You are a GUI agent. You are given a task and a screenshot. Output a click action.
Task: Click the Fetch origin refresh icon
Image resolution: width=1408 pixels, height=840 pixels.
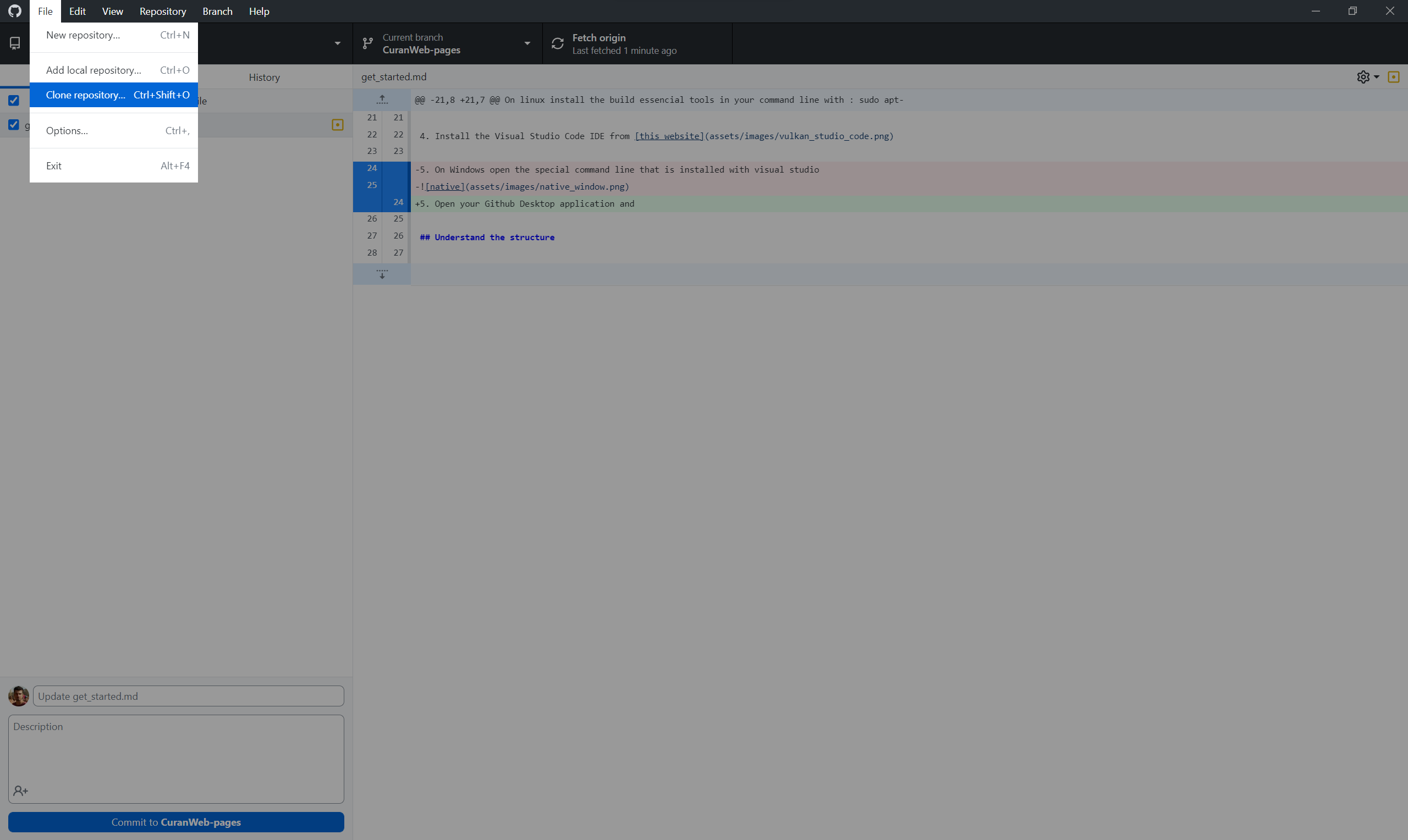click(x=558, y=43)
